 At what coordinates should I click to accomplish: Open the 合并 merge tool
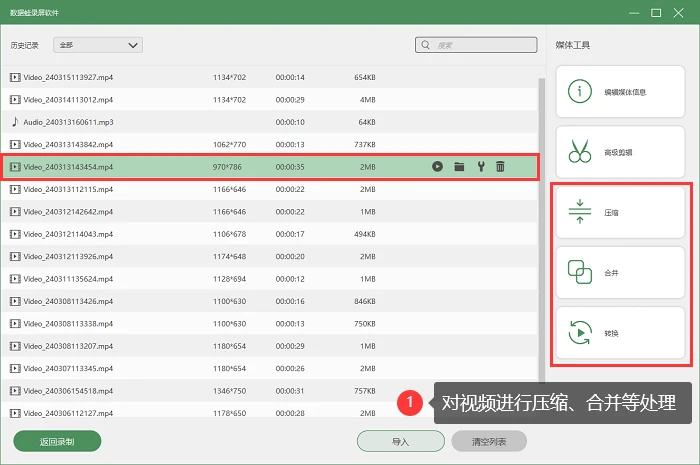[620, 273]
